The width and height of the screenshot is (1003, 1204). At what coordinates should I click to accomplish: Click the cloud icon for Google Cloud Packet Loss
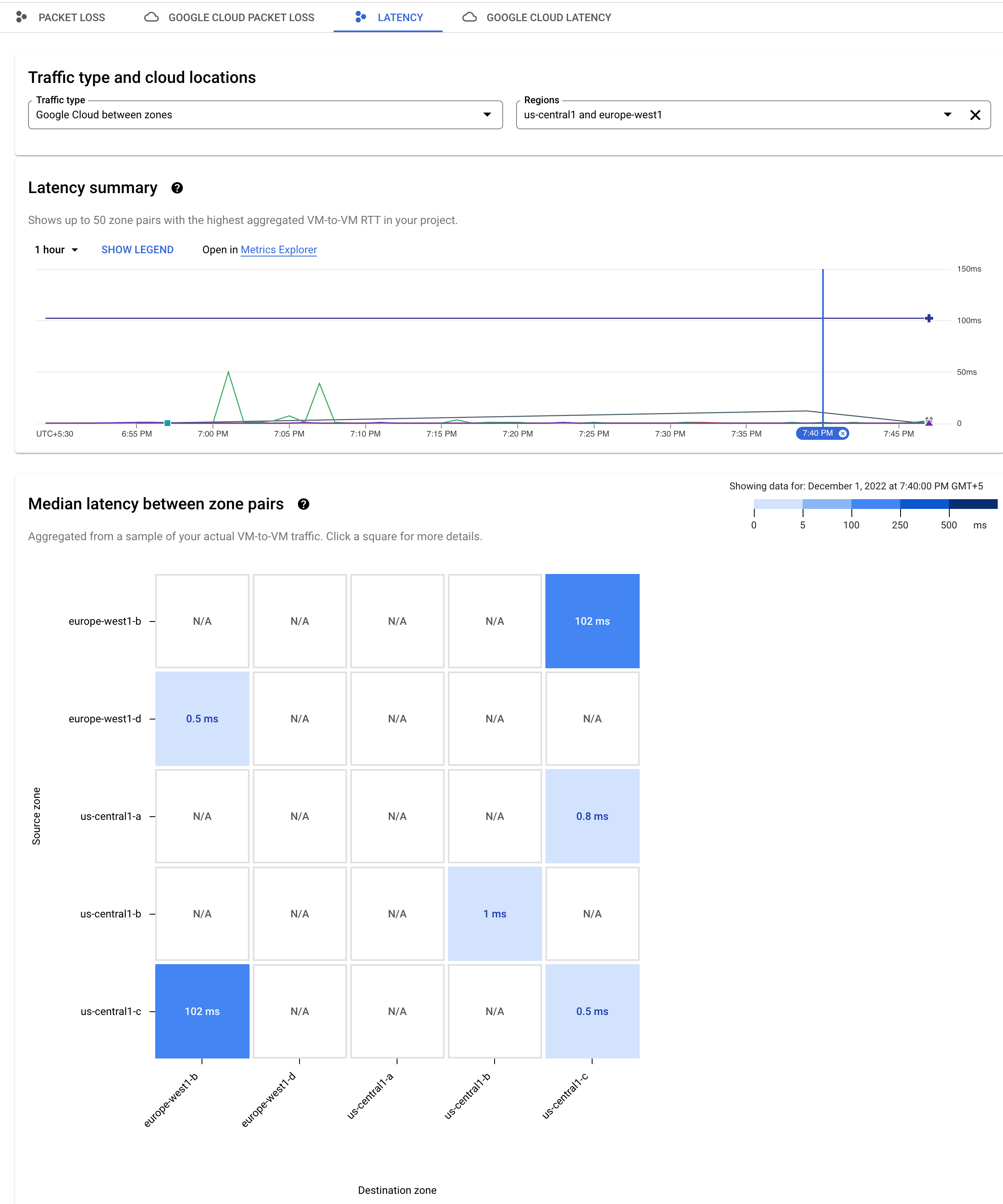151,17
